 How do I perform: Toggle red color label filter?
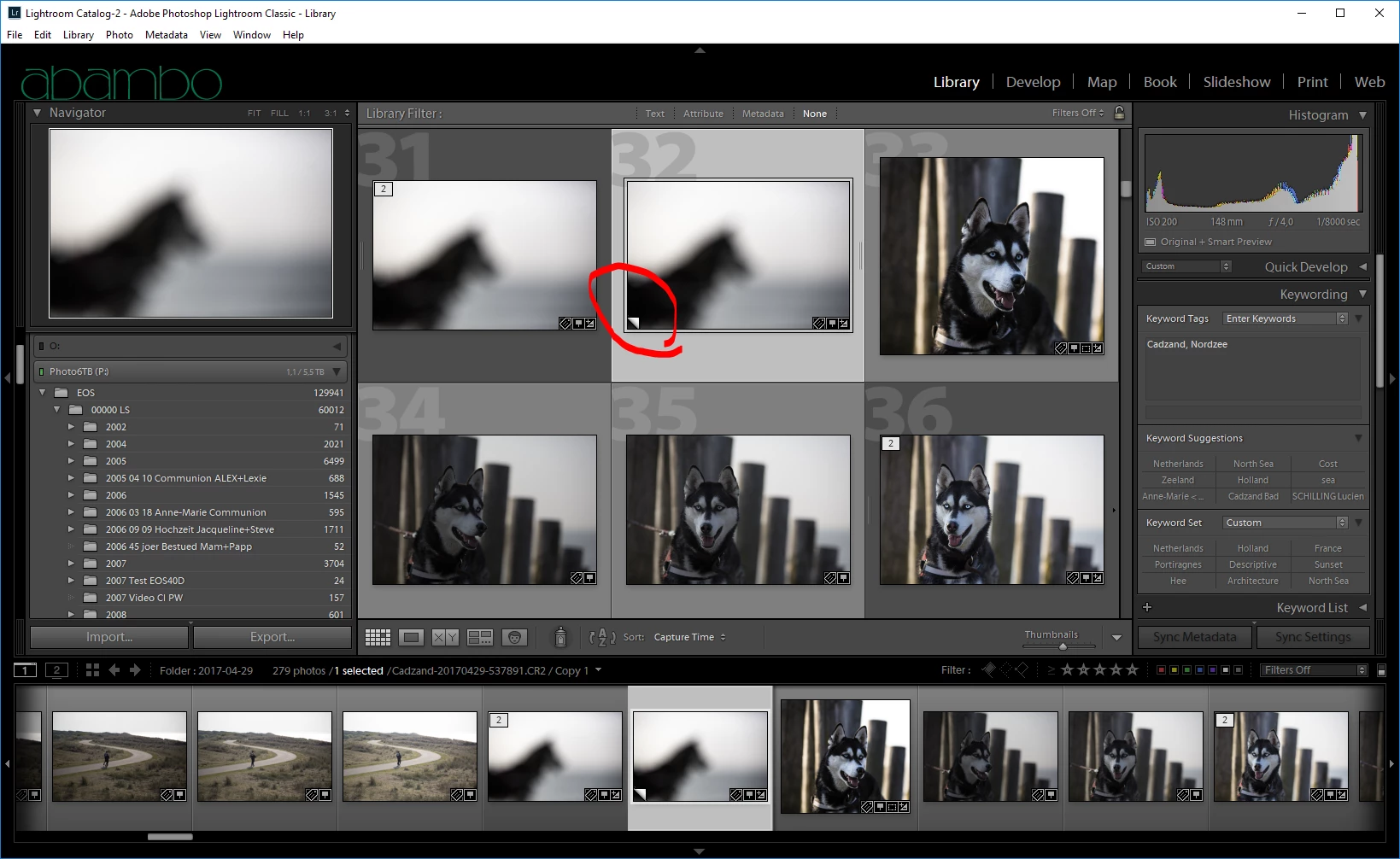(1161, 670)
